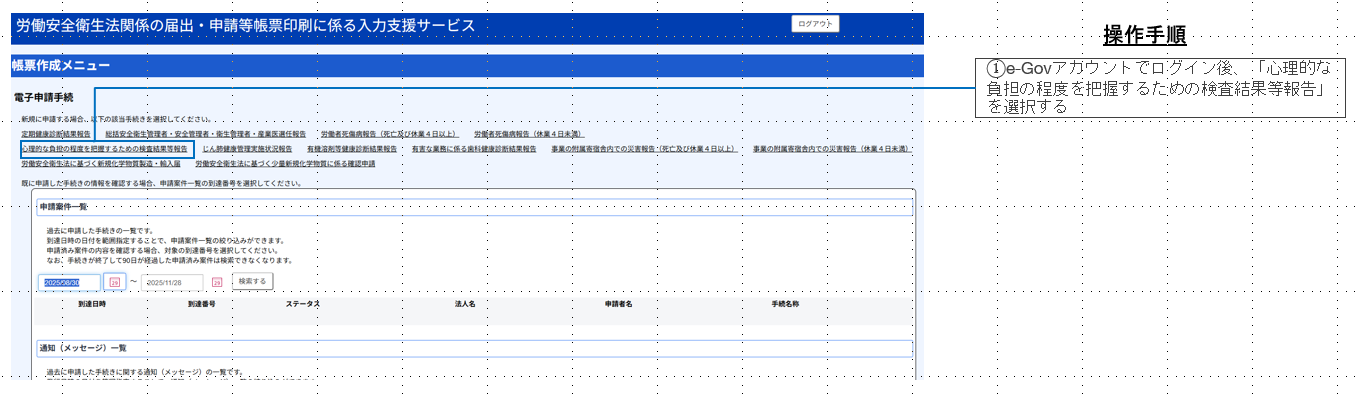The width and height of the screenshot is (1356, 396).
Task: Select 心理的な負担の程度を把握するための検査結果等報告 link
Action: (x=104, y=148)
